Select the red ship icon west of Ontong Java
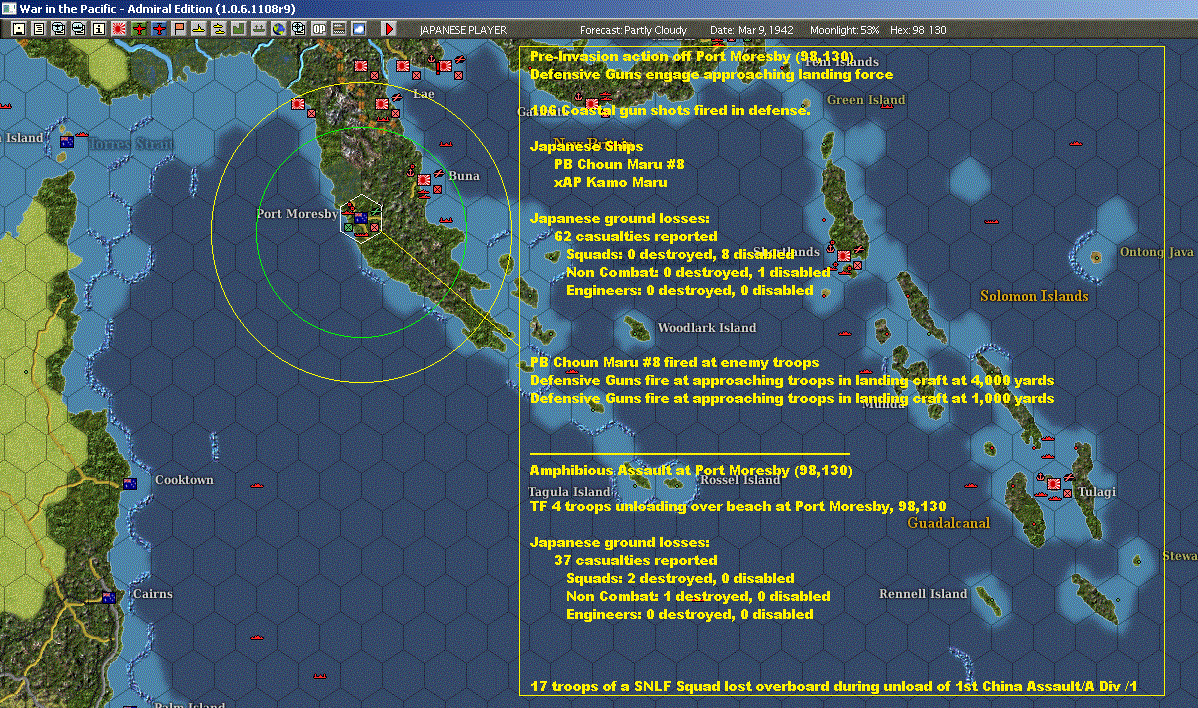Image resolution: width=1198 pixels, height=708 pixels. tap(992, 221)
